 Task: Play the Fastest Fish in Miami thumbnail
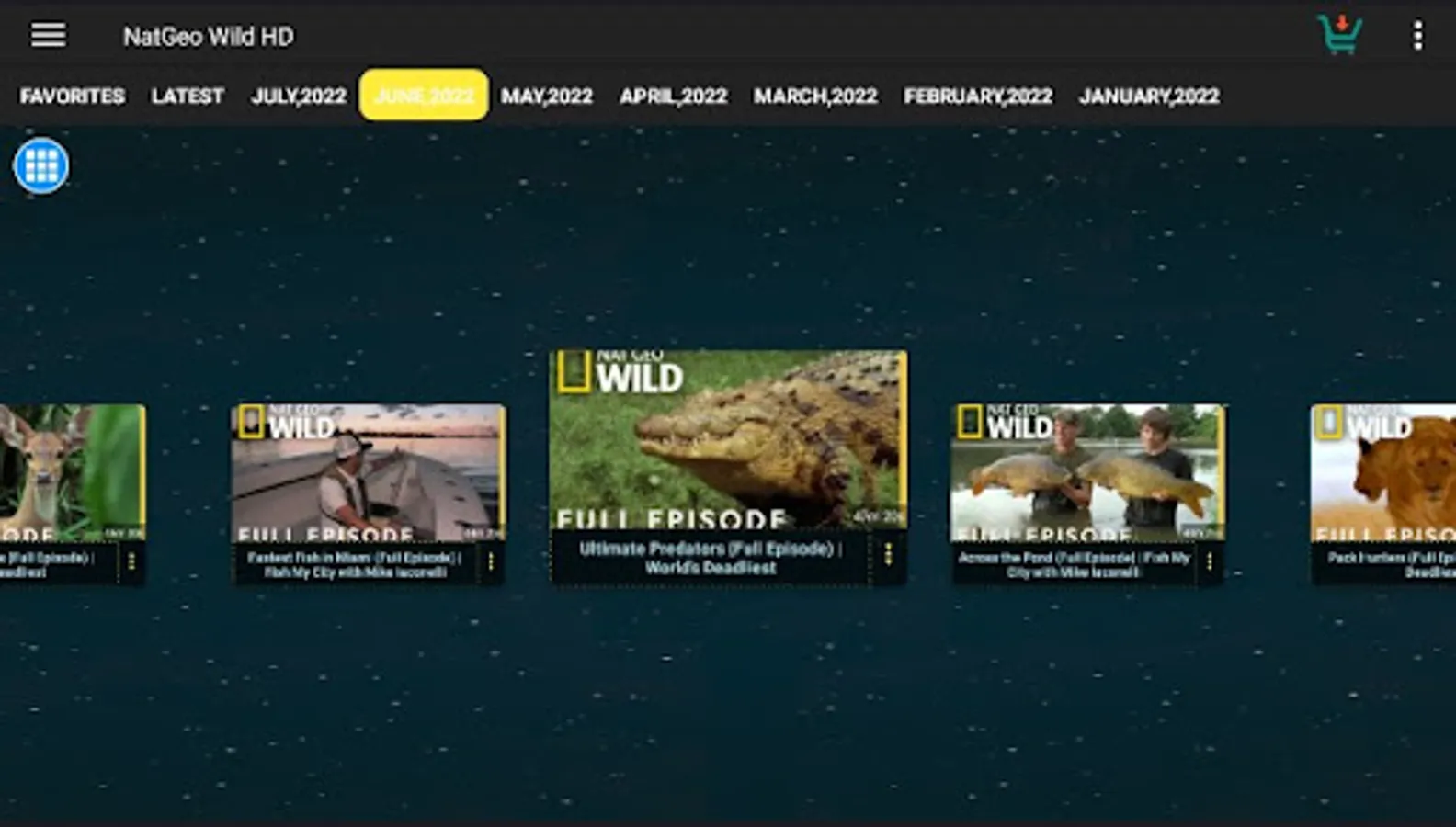[368, 472]
